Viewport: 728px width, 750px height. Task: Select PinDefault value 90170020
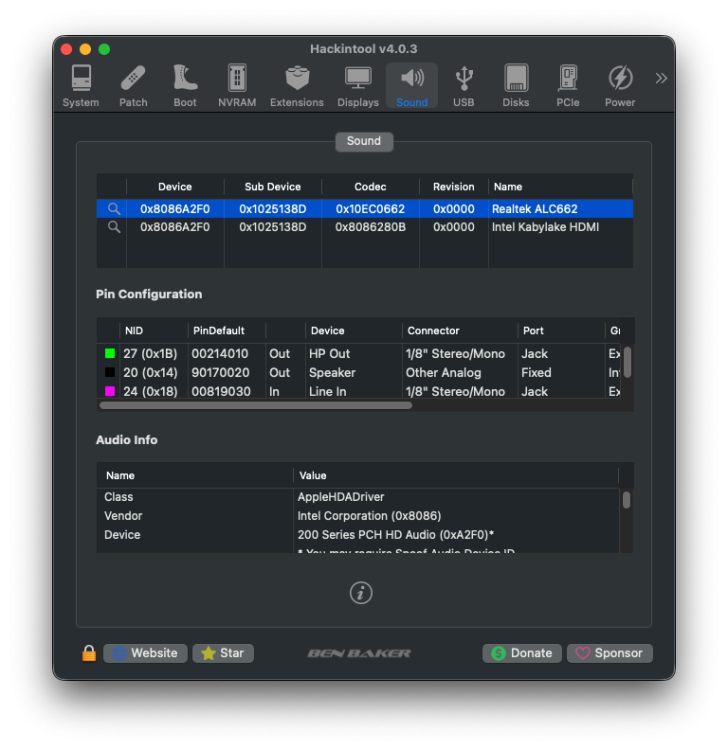[221, 372]
